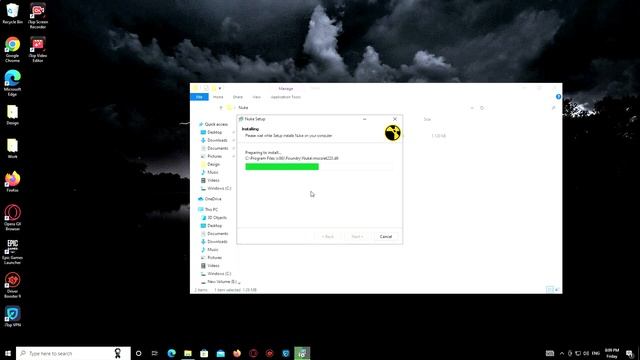Open the Application Tools ribbon tab
640x360 pixels.
286,97
